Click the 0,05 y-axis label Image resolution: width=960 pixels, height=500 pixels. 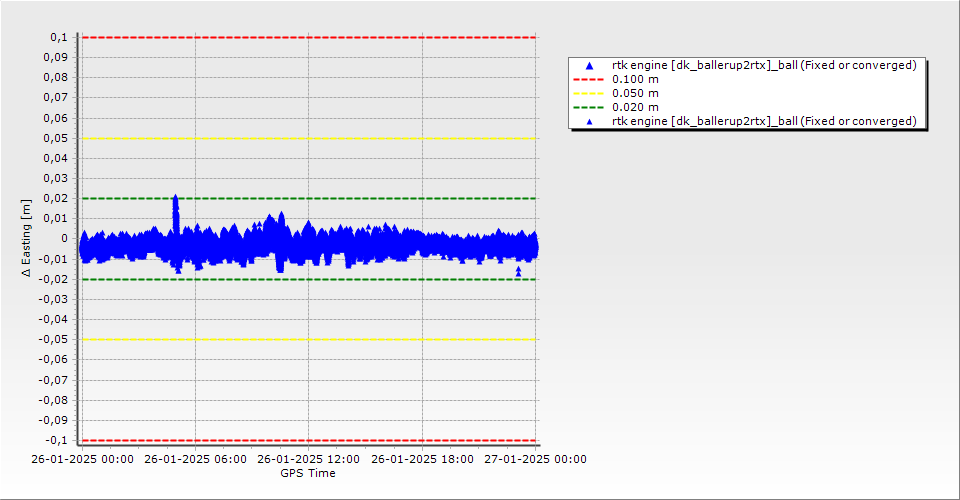point(56,138)
